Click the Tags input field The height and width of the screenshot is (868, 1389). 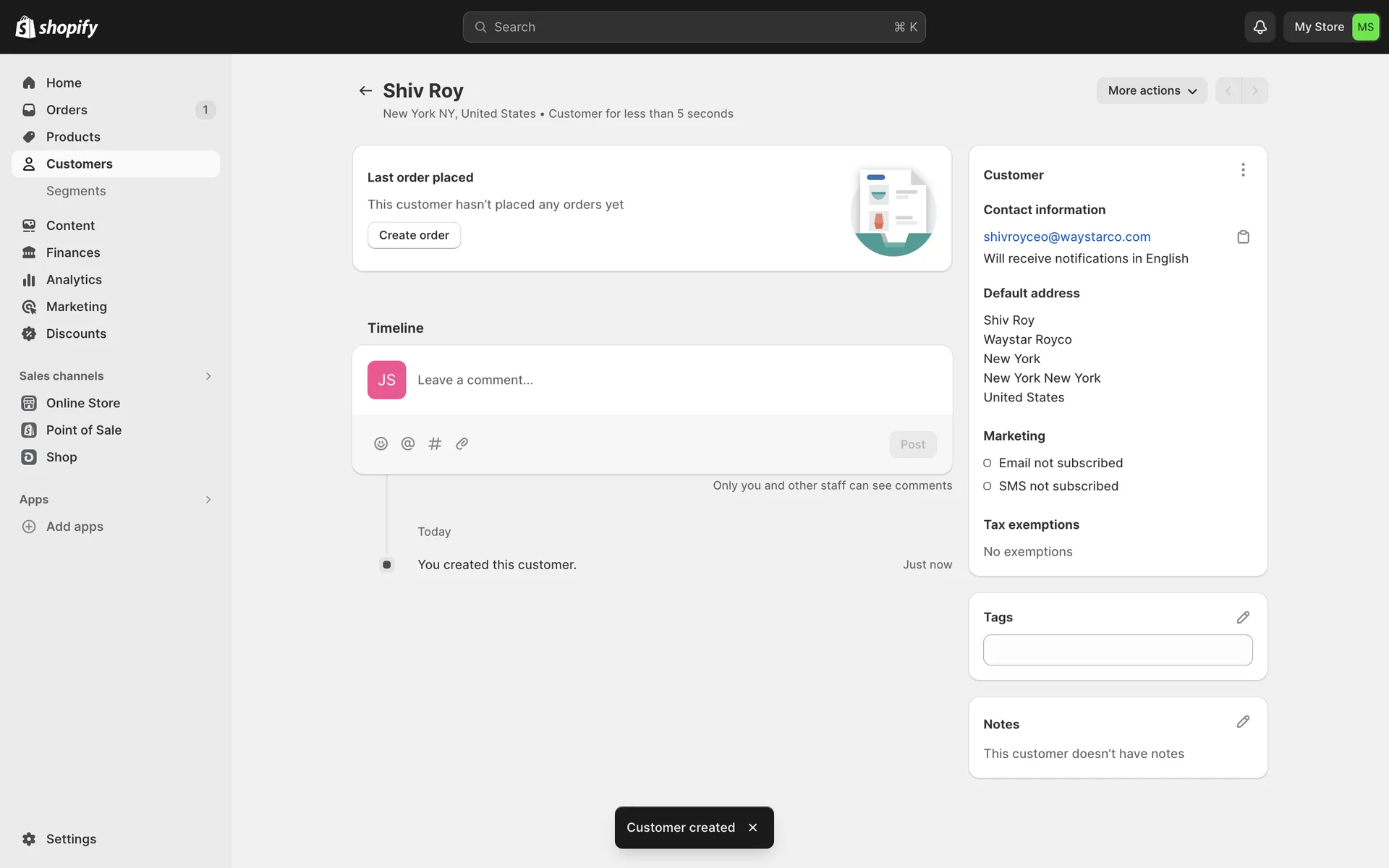click(x=1117, y=650)
